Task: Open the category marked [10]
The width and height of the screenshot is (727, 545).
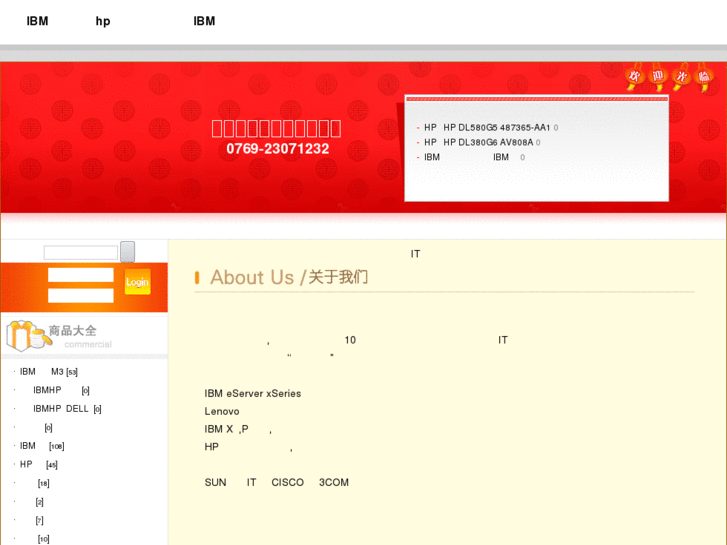Action: (44, 539)
